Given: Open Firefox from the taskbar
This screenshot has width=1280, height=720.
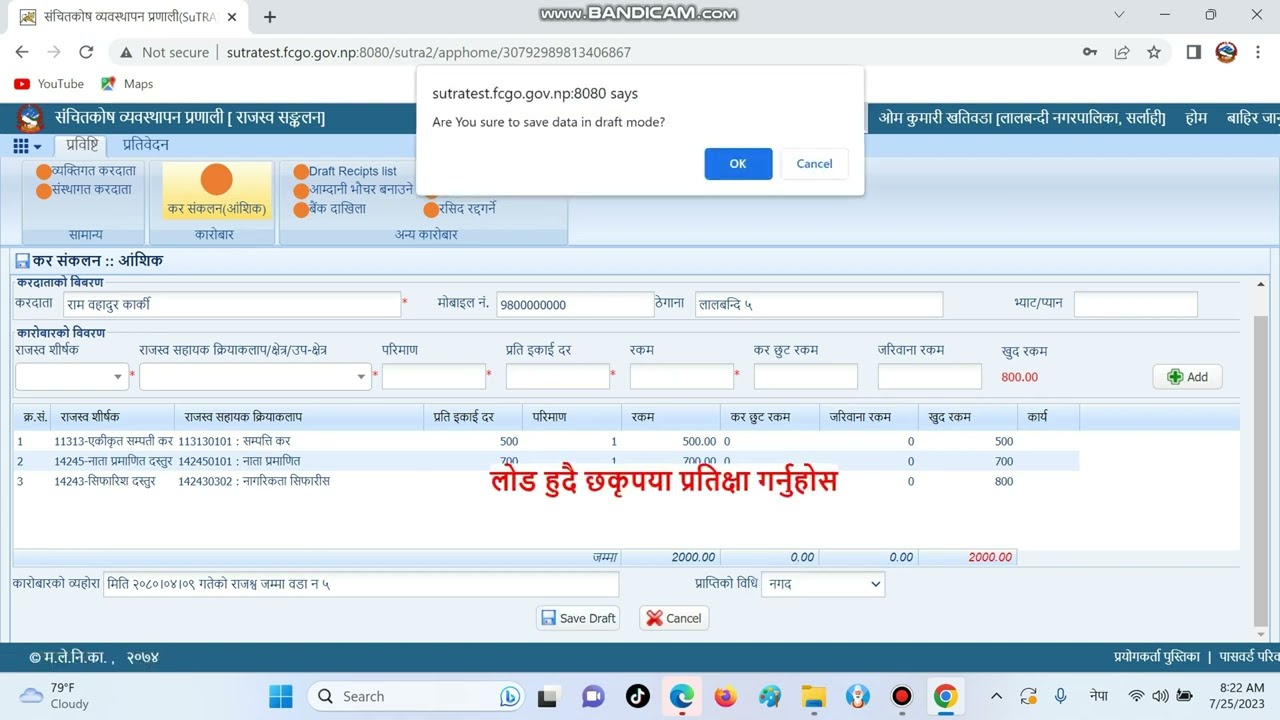Looking at the screenshot, I should (x=726, y=696).
